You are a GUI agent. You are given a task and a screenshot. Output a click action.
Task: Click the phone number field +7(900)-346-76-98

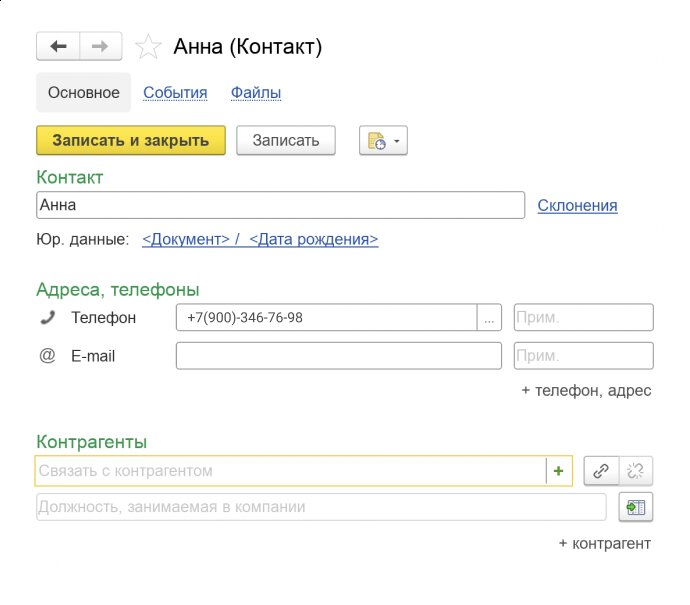[x=327, y=317]
